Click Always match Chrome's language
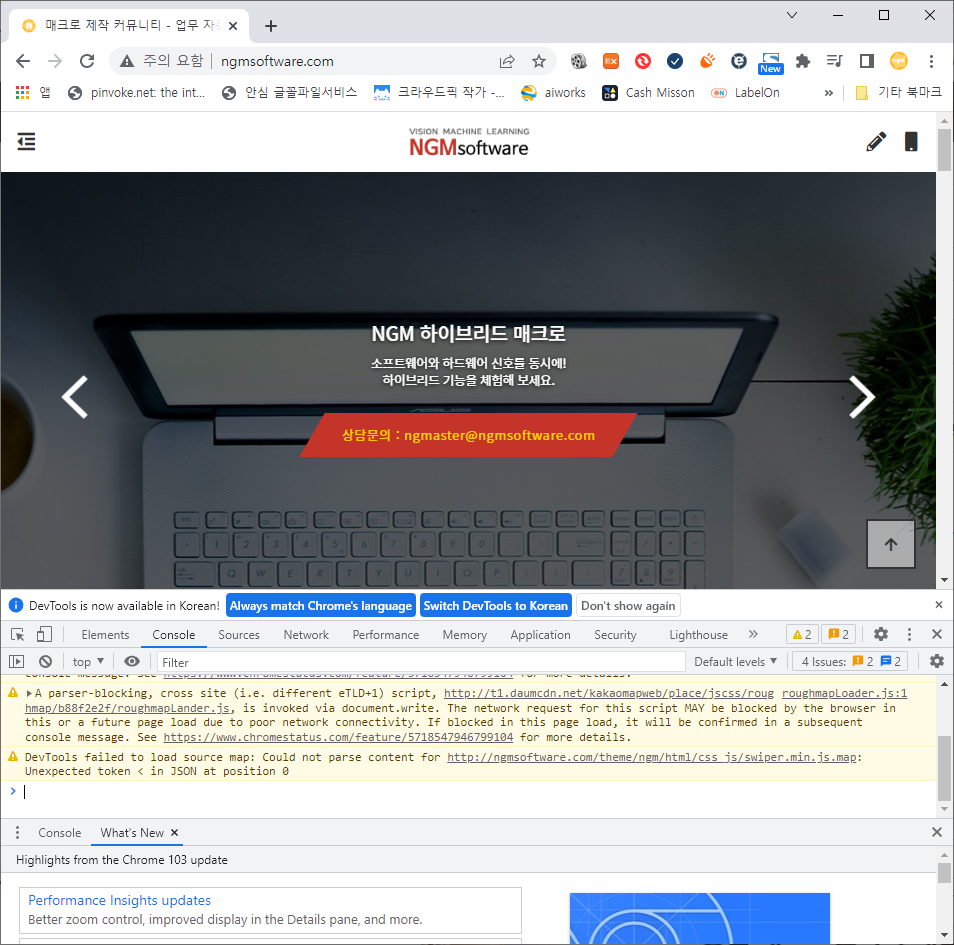The width and height of the screenshot is (954, 945). tap(321, 605)
